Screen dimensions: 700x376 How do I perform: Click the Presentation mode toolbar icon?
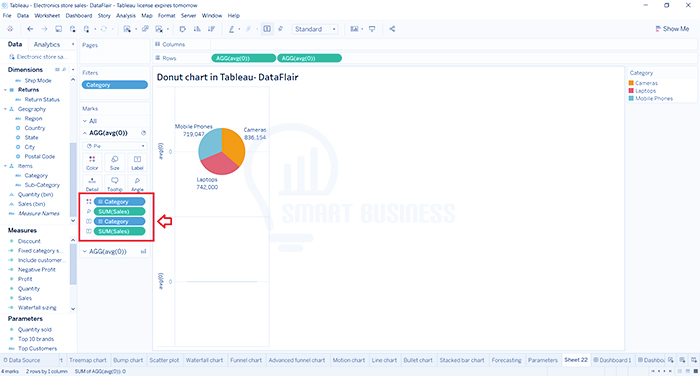click(x=372, y=29)
